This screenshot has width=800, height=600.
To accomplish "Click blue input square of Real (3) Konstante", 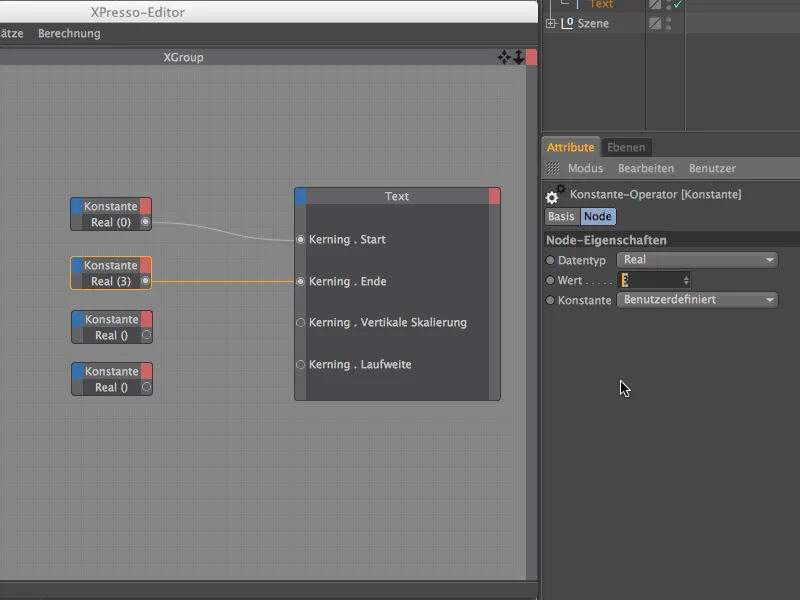I will (x=77, y=265).
